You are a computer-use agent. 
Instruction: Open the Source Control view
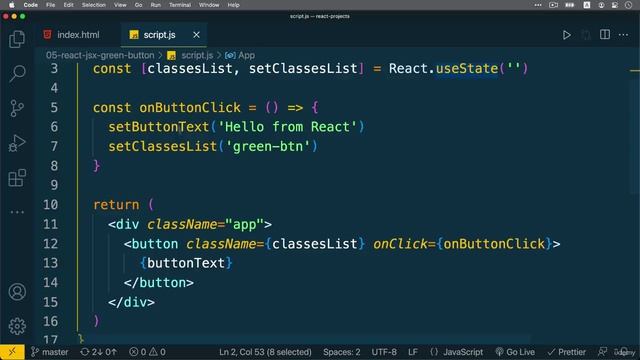tap(17, 109)
